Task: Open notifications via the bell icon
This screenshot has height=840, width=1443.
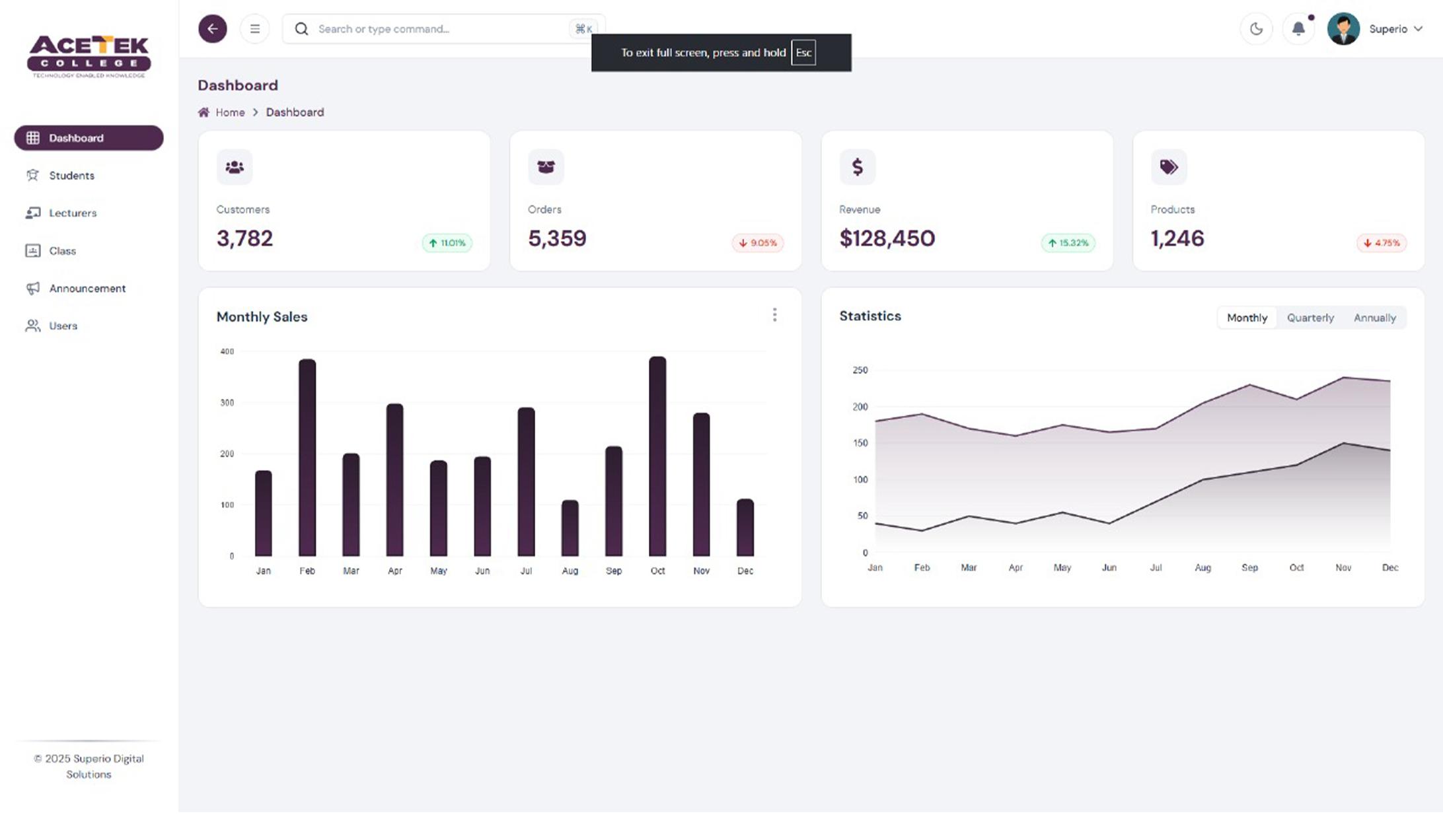Action: [1298, 28]
